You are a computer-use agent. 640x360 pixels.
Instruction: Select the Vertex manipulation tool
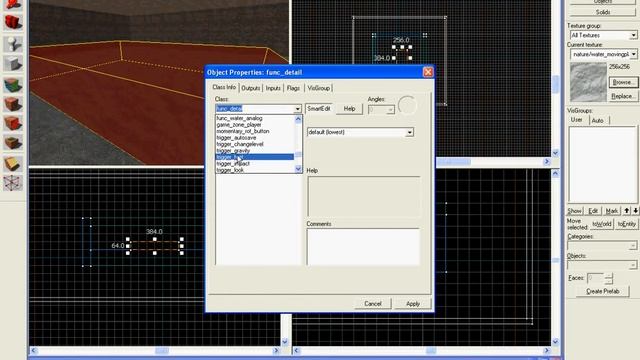[x=13, y=183]
